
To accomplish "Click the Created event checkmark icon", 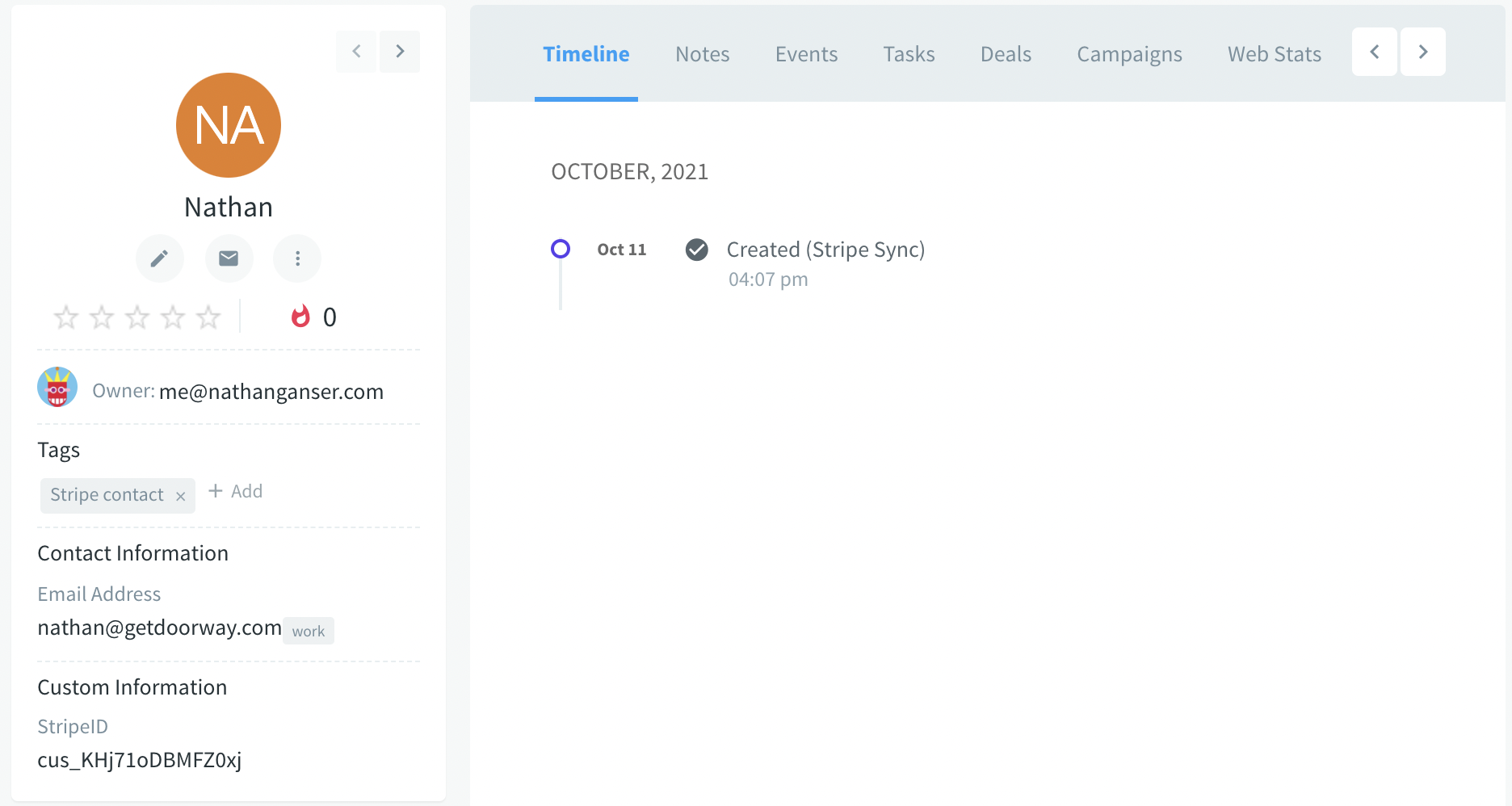I will point(697,250).
